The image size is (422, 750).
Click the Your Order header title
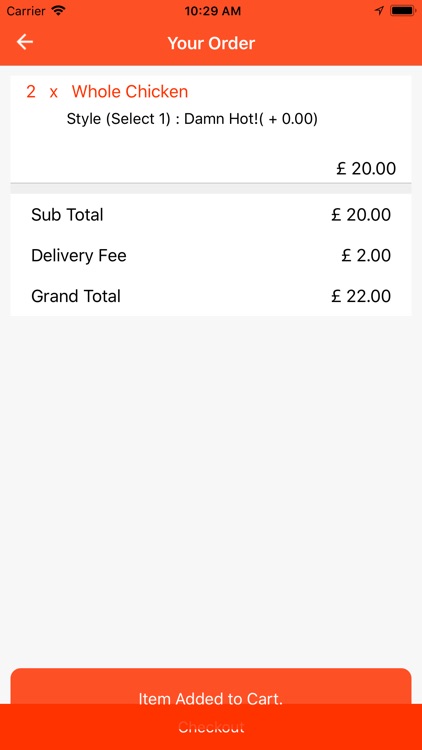211,43
